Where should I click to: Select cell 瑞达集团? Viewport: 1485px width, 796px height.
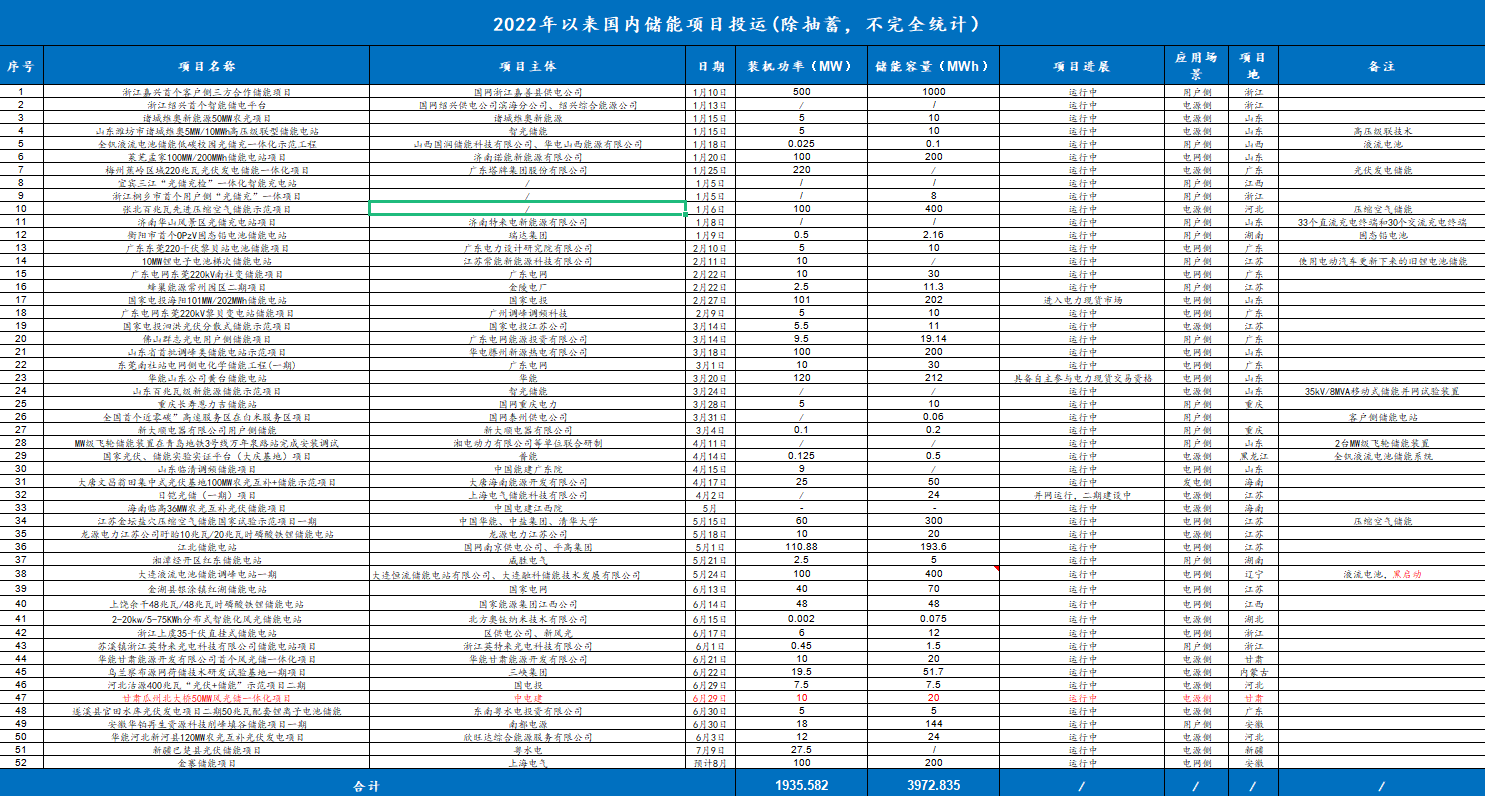528,235
